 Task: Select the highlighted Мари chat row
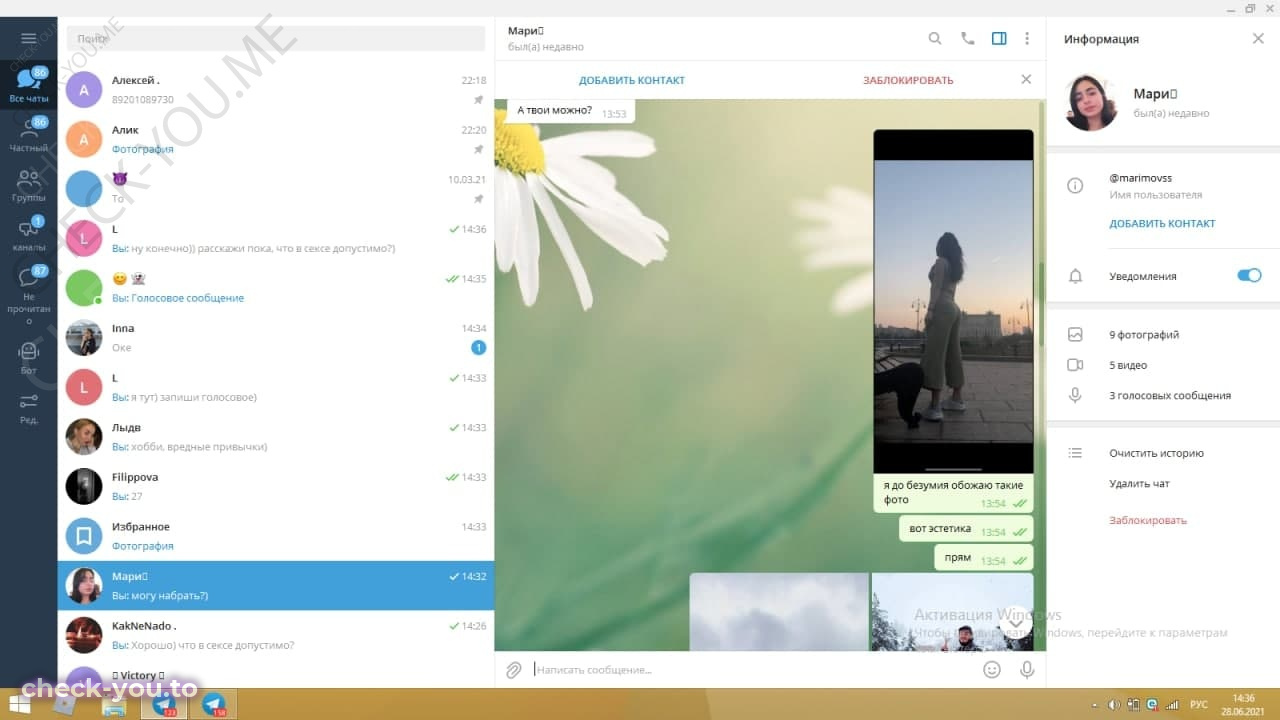(x=276, y=586)
